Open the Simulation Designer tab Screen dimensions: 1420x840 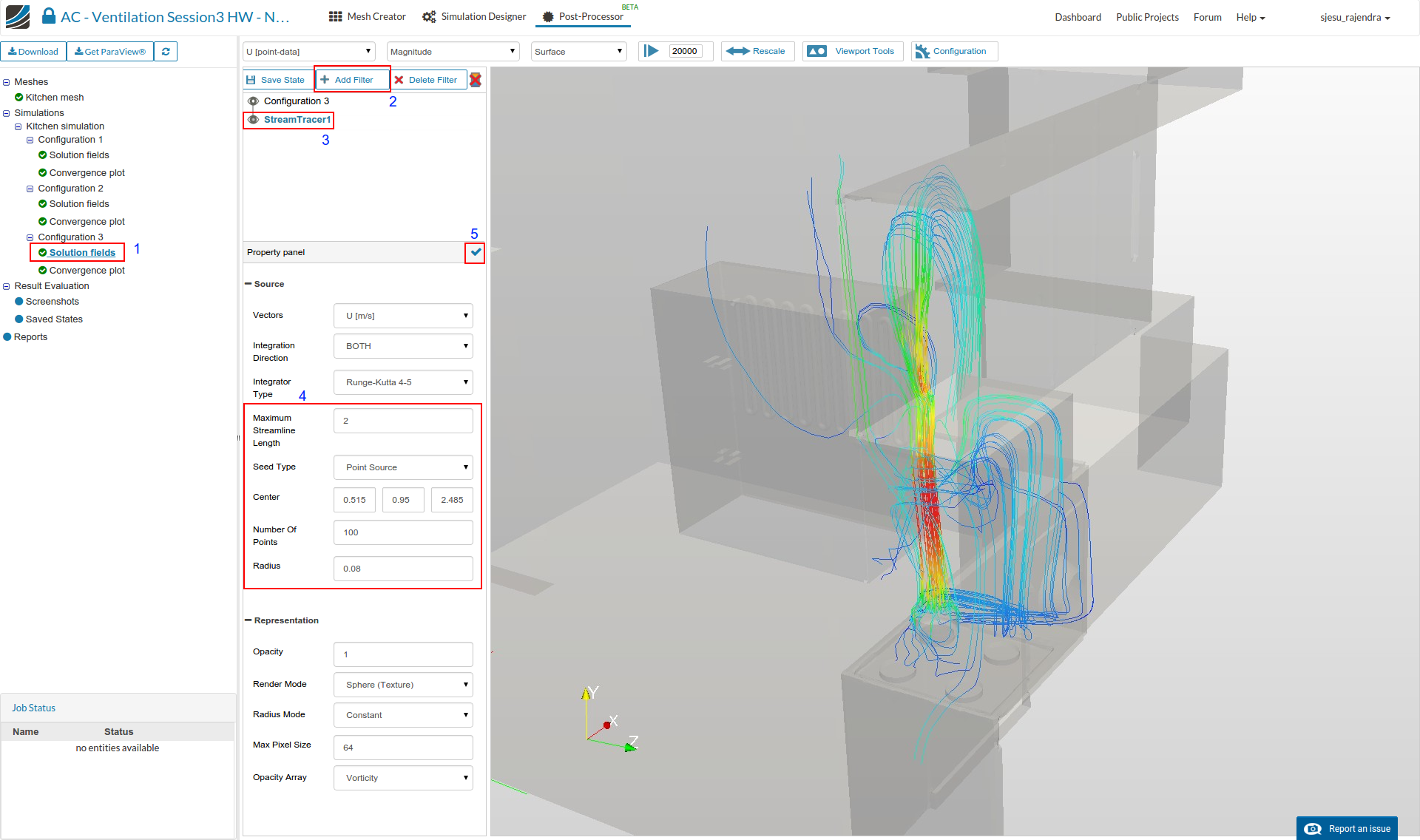(474, 16)
